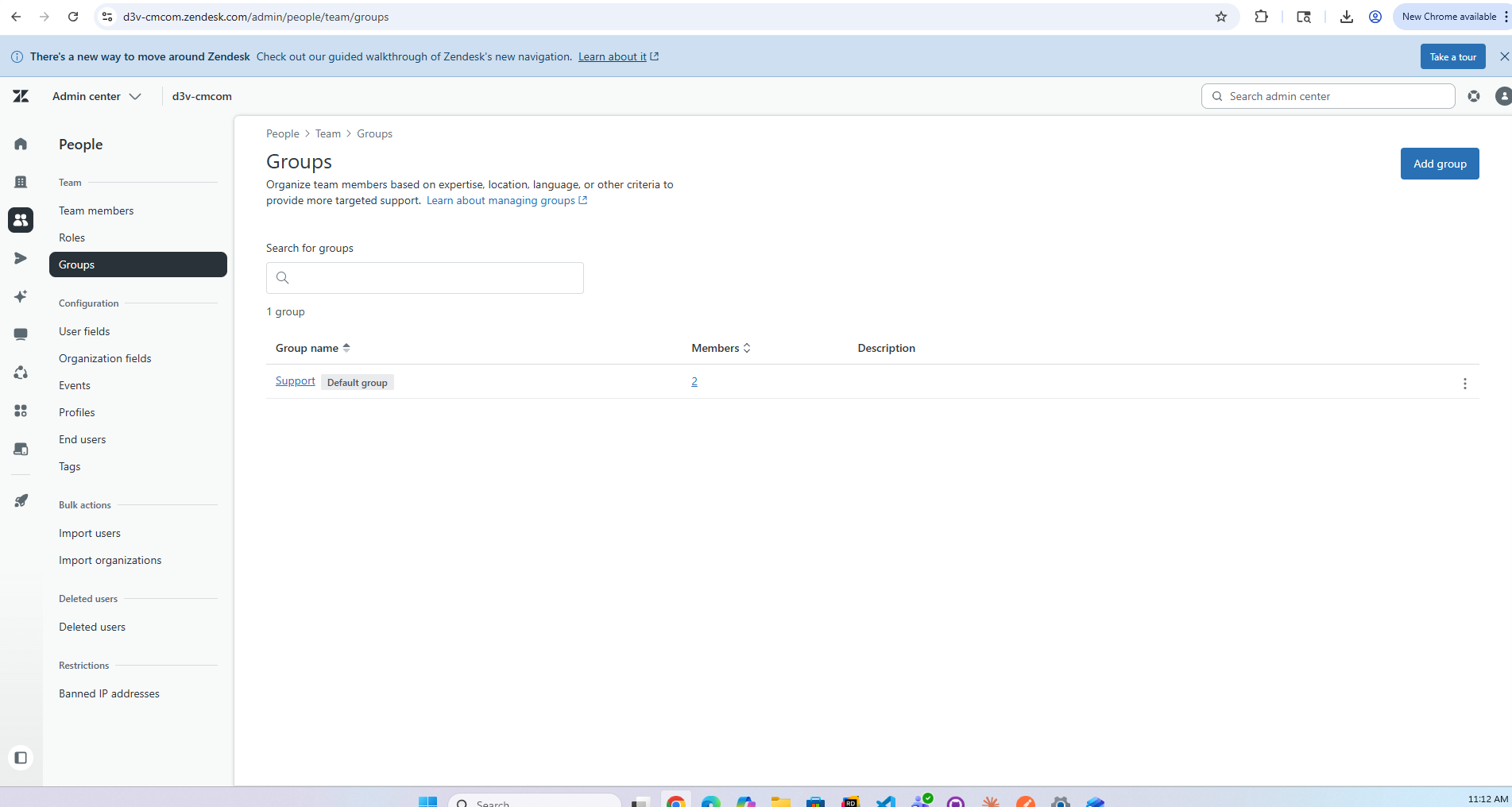The width and height of the screenshot is (1512, 807).
Task: Open the Account building icon in sidebar
Action: pyautogui.click(x=21, y=182)
